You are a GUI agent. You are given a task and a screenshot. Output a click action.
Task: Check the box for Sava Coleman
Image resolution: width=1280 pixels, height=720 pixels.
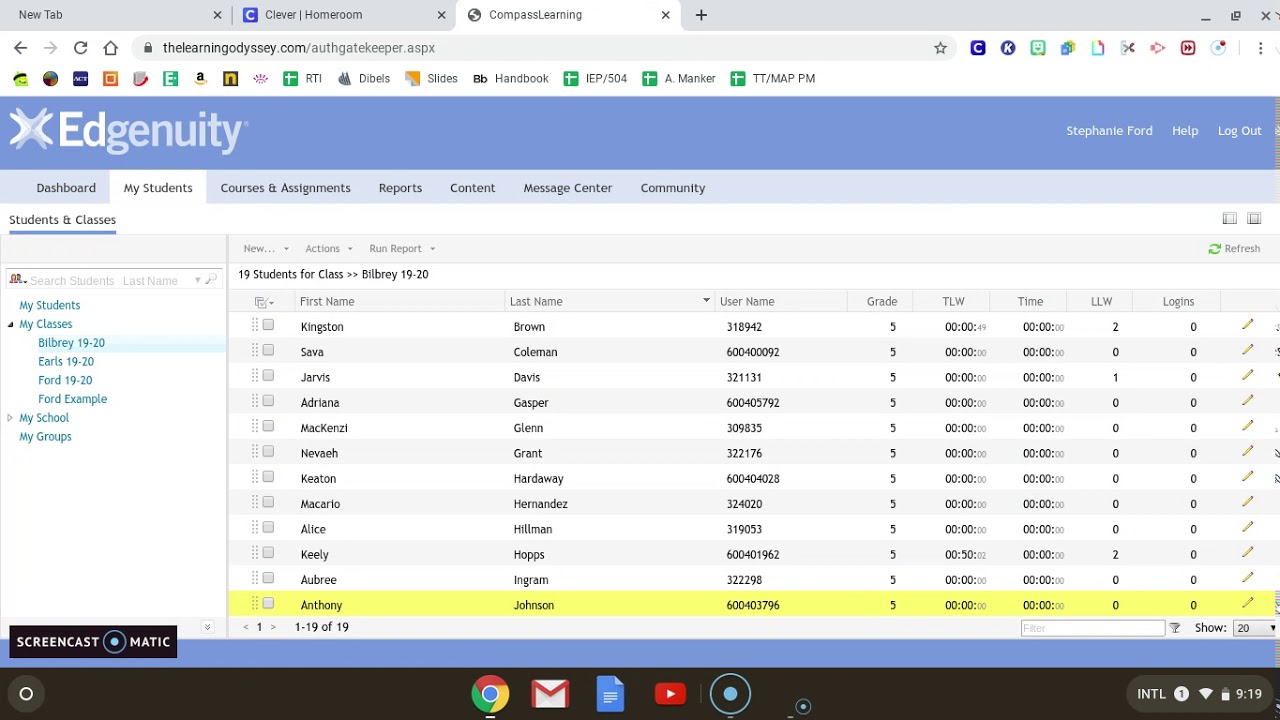point(268,350)
